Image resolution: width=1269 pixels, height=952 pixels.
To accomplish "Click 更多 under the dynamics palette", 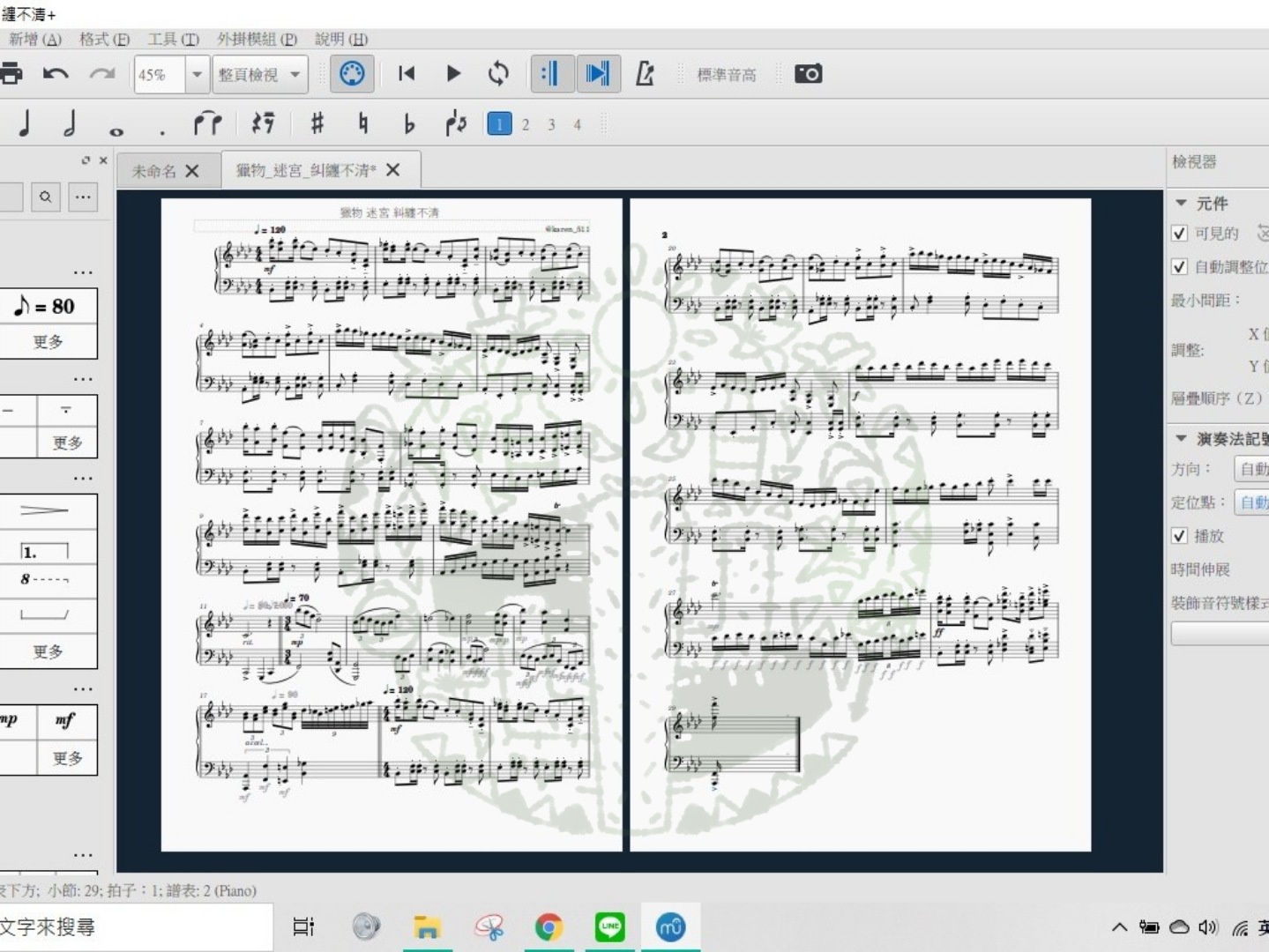I will pyautogui.click(x=67, y=758).
